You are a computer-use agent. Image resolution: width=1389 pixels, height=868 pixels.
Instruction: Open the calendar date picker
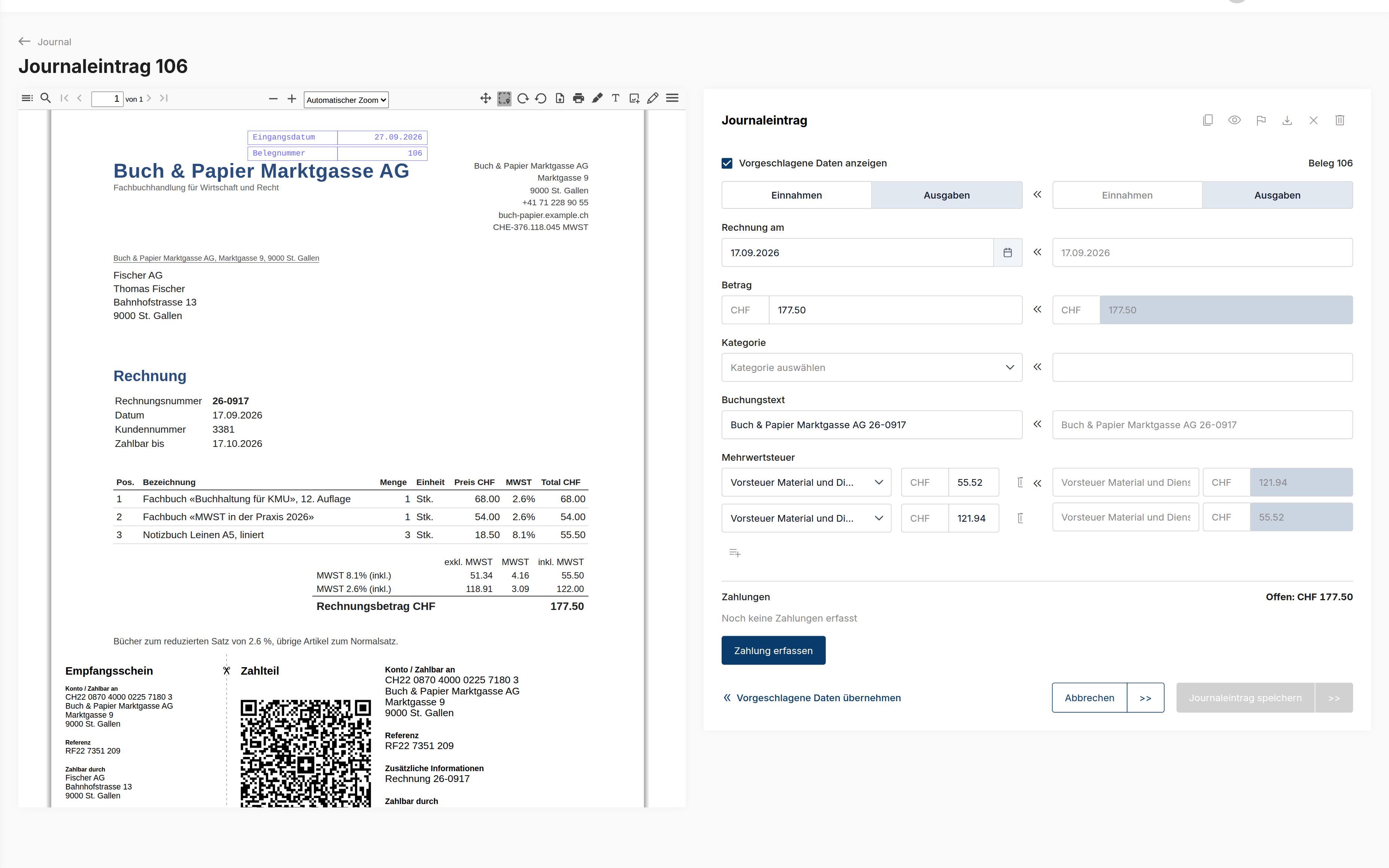1008,252
